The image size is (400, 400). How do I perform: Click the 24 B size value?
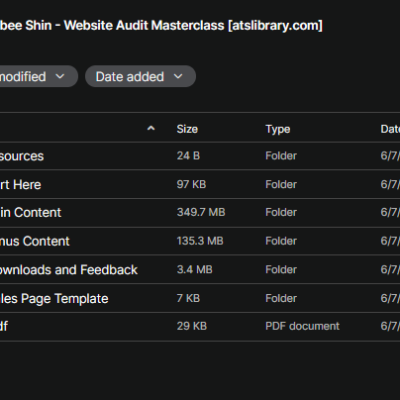point(188,156)
